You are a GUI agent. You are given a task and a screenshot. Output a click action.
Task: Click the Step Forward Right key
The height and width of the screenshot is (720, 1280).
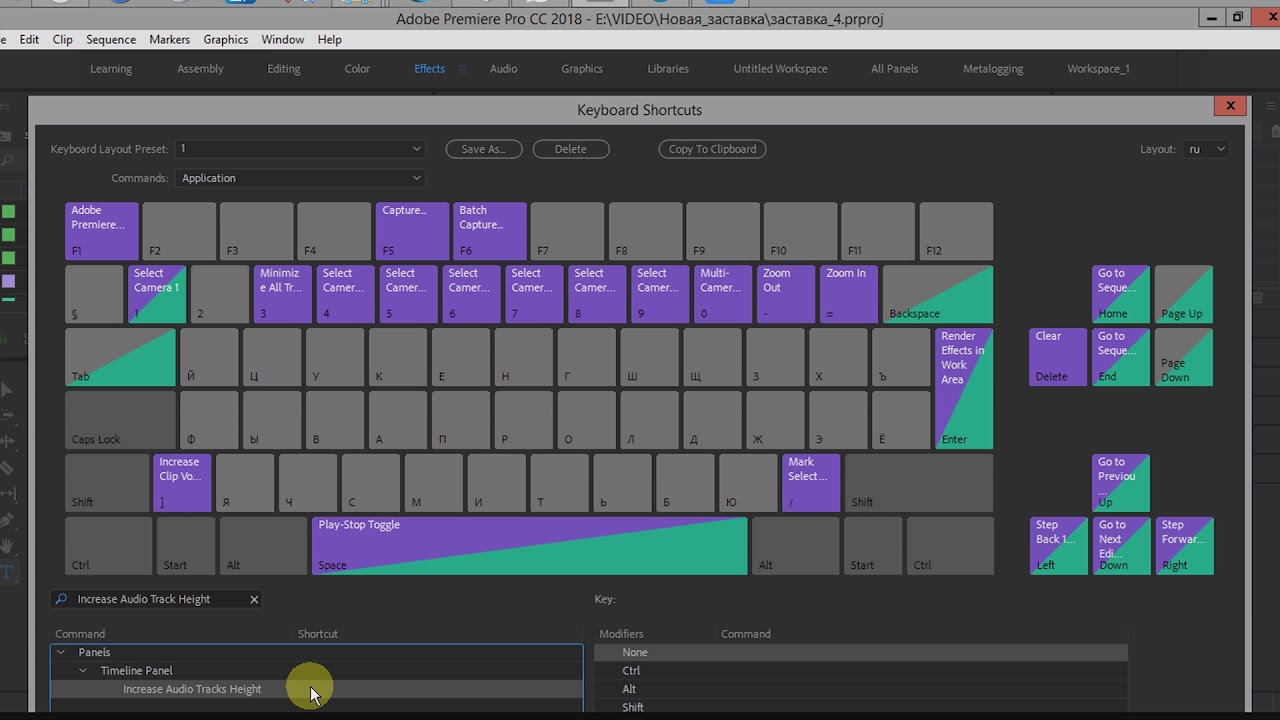1184,546
